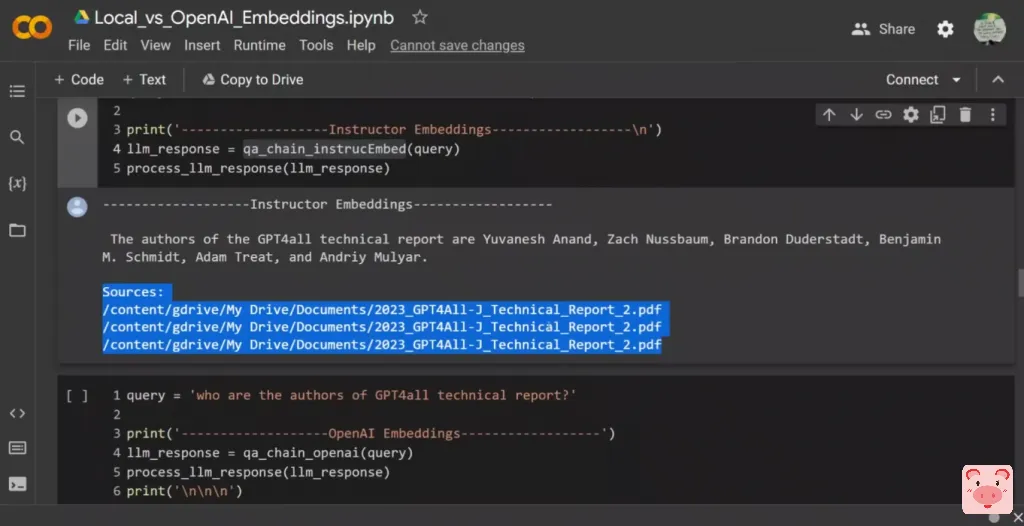This screenshot has height=526, width=1024.
Task: Expand the Connect options dropdown arrow
Action: 957,80
